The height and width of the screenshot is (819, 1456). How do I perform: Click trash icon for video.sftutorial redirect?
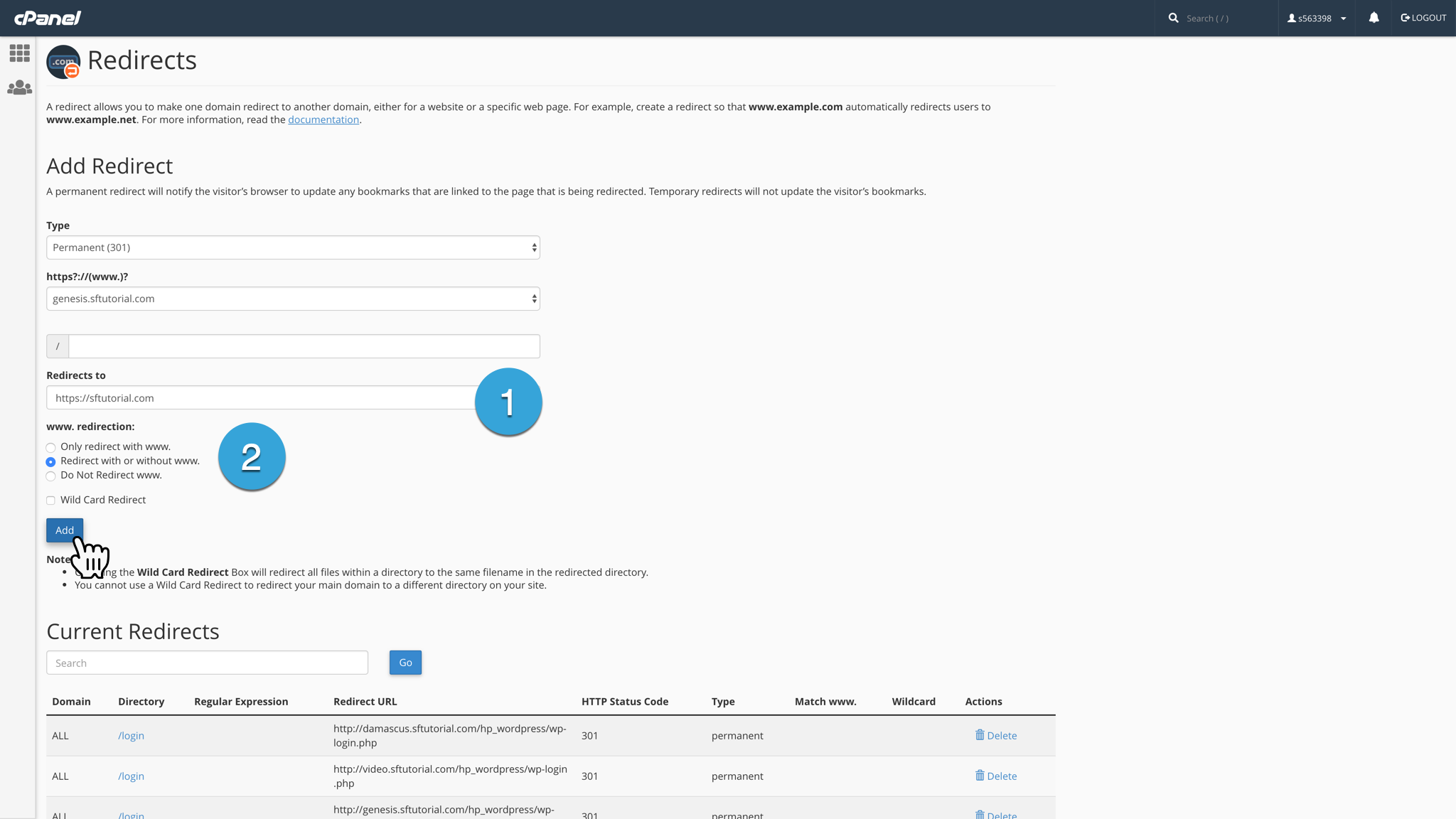pos(980,776)
